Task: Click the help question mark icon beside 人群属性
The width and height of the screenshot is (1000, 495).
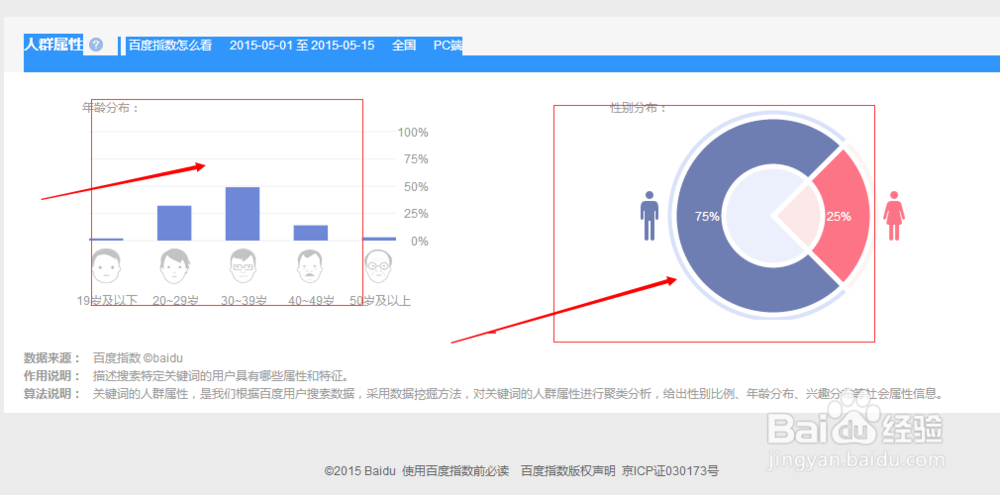Action: coord(96,45)
